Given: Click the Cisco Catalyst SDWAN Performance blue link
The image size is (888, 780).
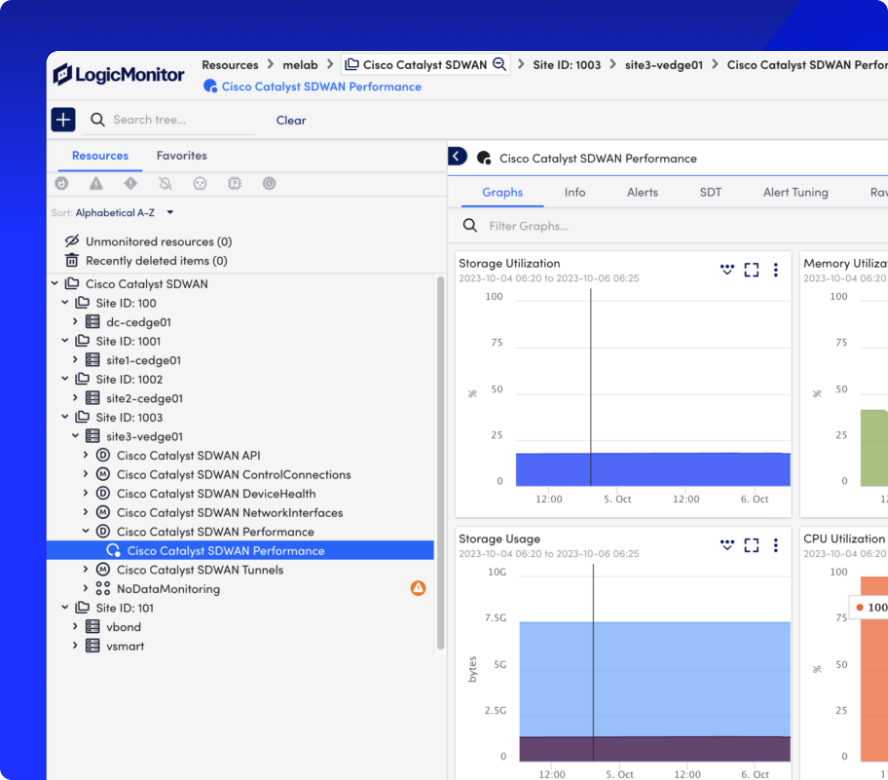Looking at the screenshot, I should click(322, 87).
